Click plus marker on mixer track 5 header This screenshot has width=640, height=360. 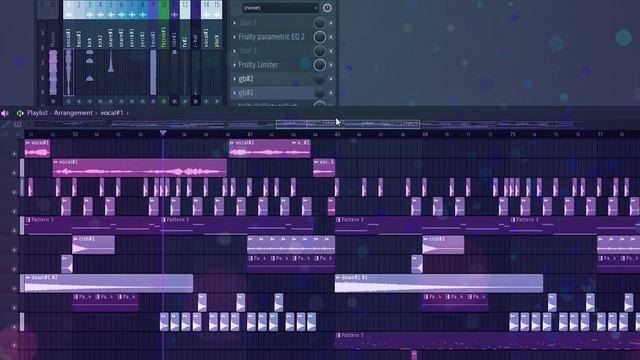point(111,15)
